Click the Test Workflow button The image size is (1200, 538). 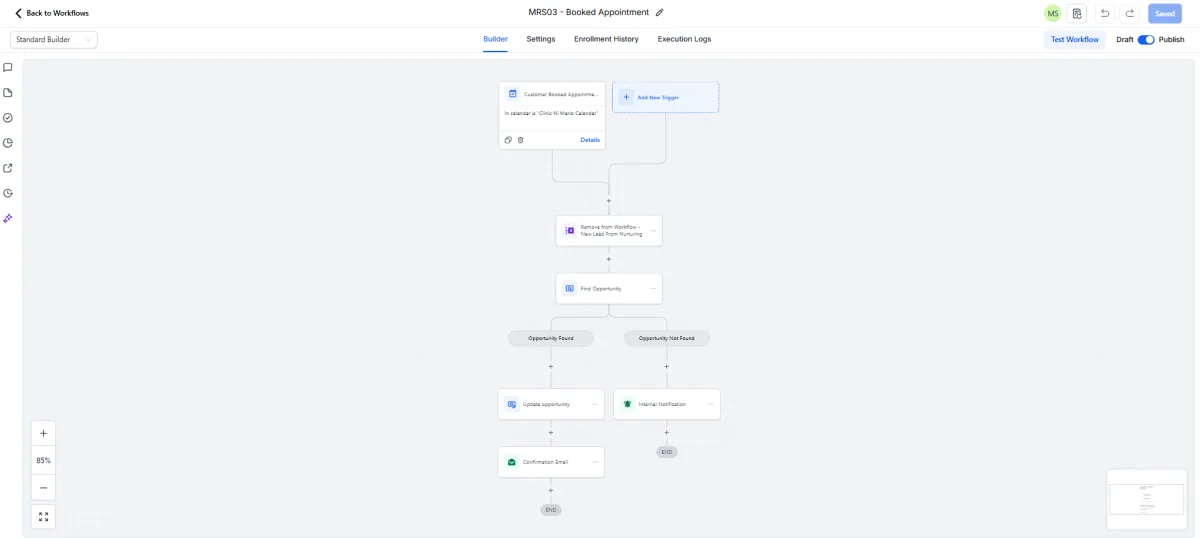point(1074,40)
